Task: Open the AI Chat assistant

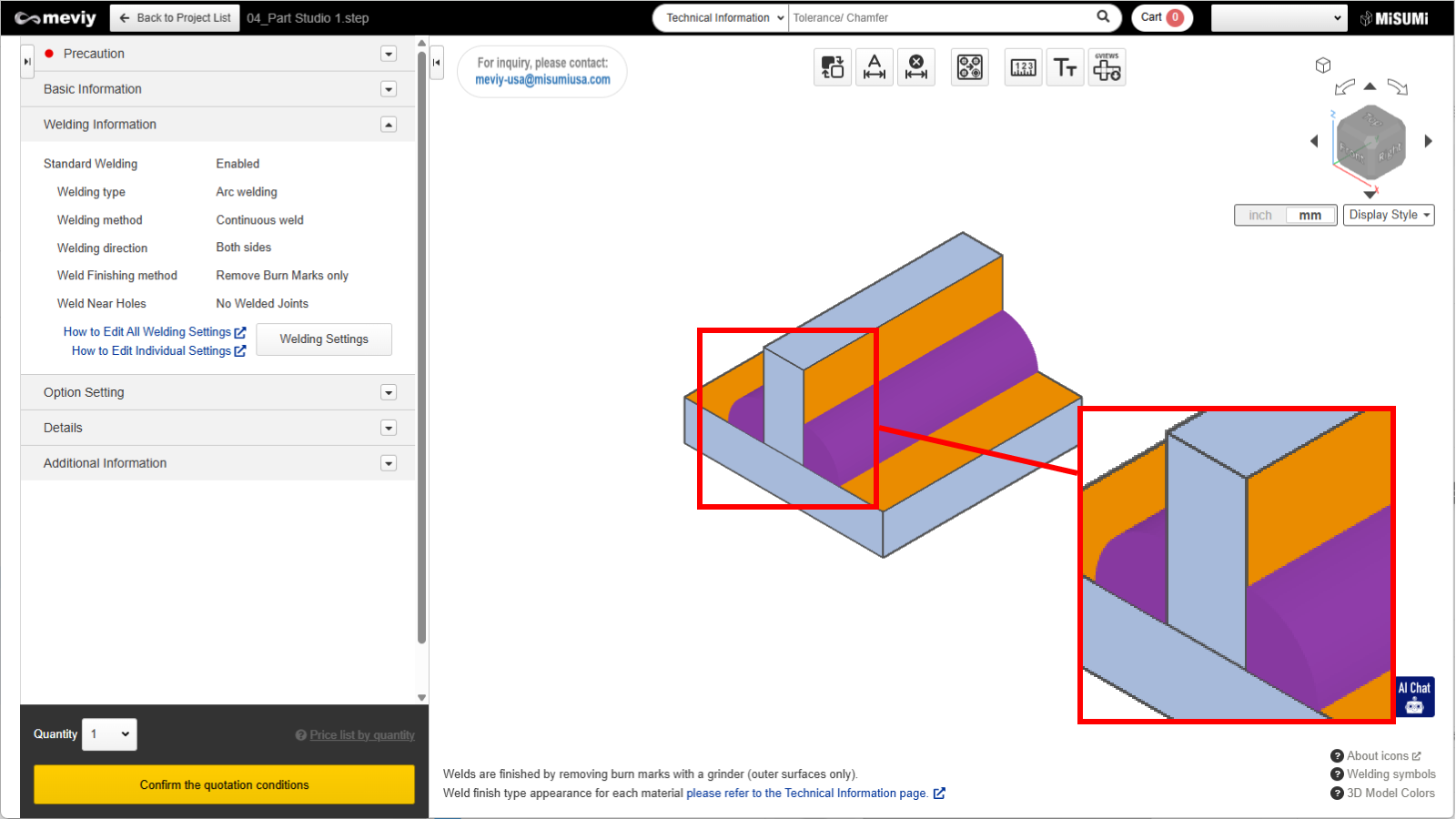Action: pyautogui.click(x=1414, y=697)
